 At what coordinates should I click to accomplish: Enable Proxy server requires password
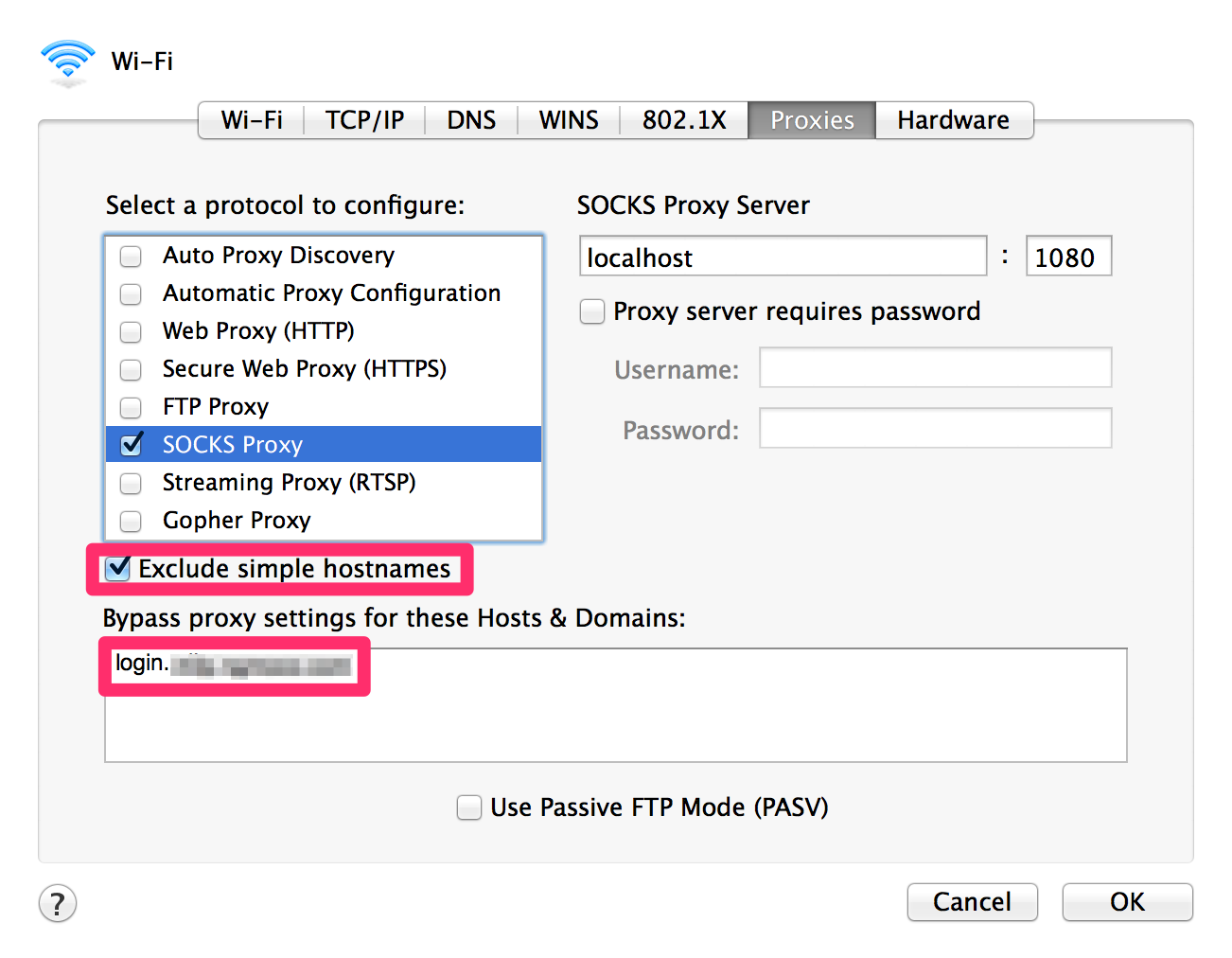pyautogui.click(x=591, y=310)
